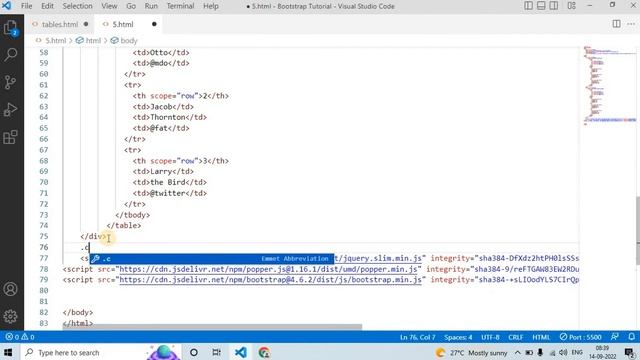Viewport: 640px width, 360px height.
Task: Click the horizontal editor scrollbar
Action: tap(212, 327)
